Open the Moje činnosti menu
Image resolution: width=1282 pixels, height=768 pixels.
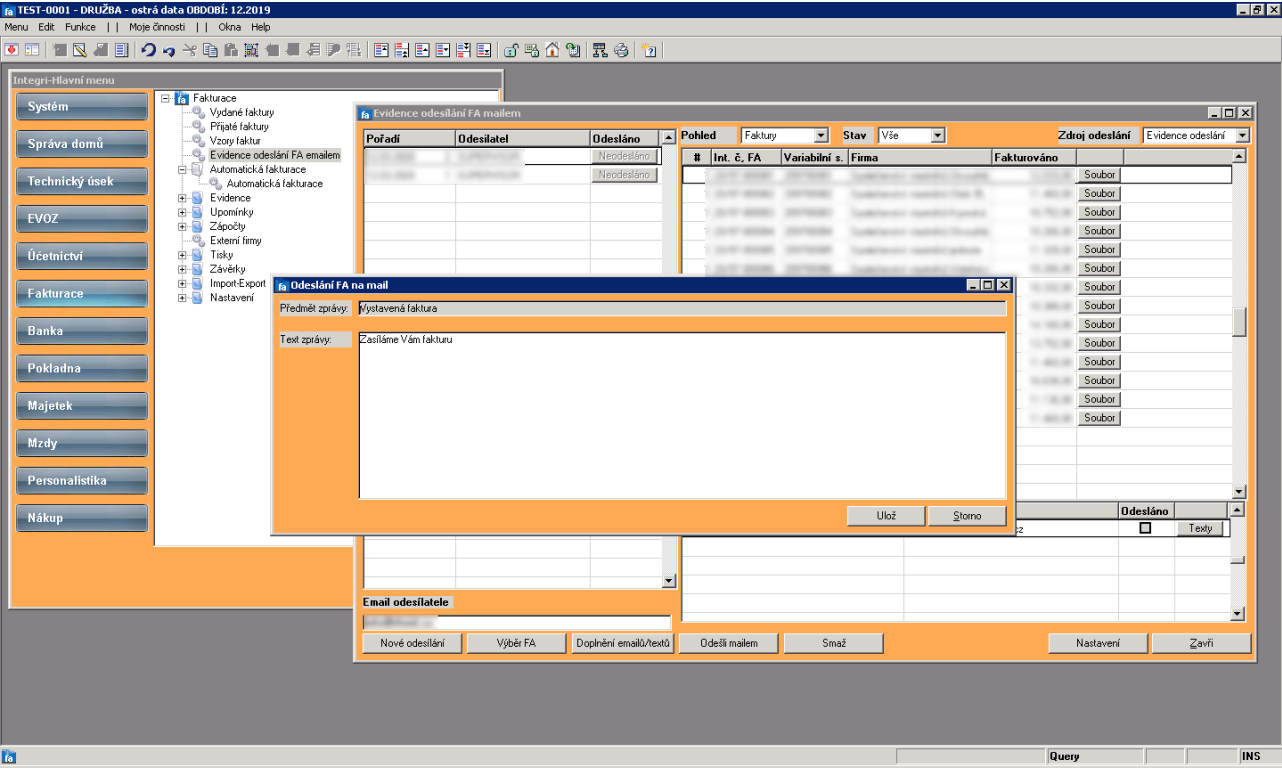click(157, 27)
